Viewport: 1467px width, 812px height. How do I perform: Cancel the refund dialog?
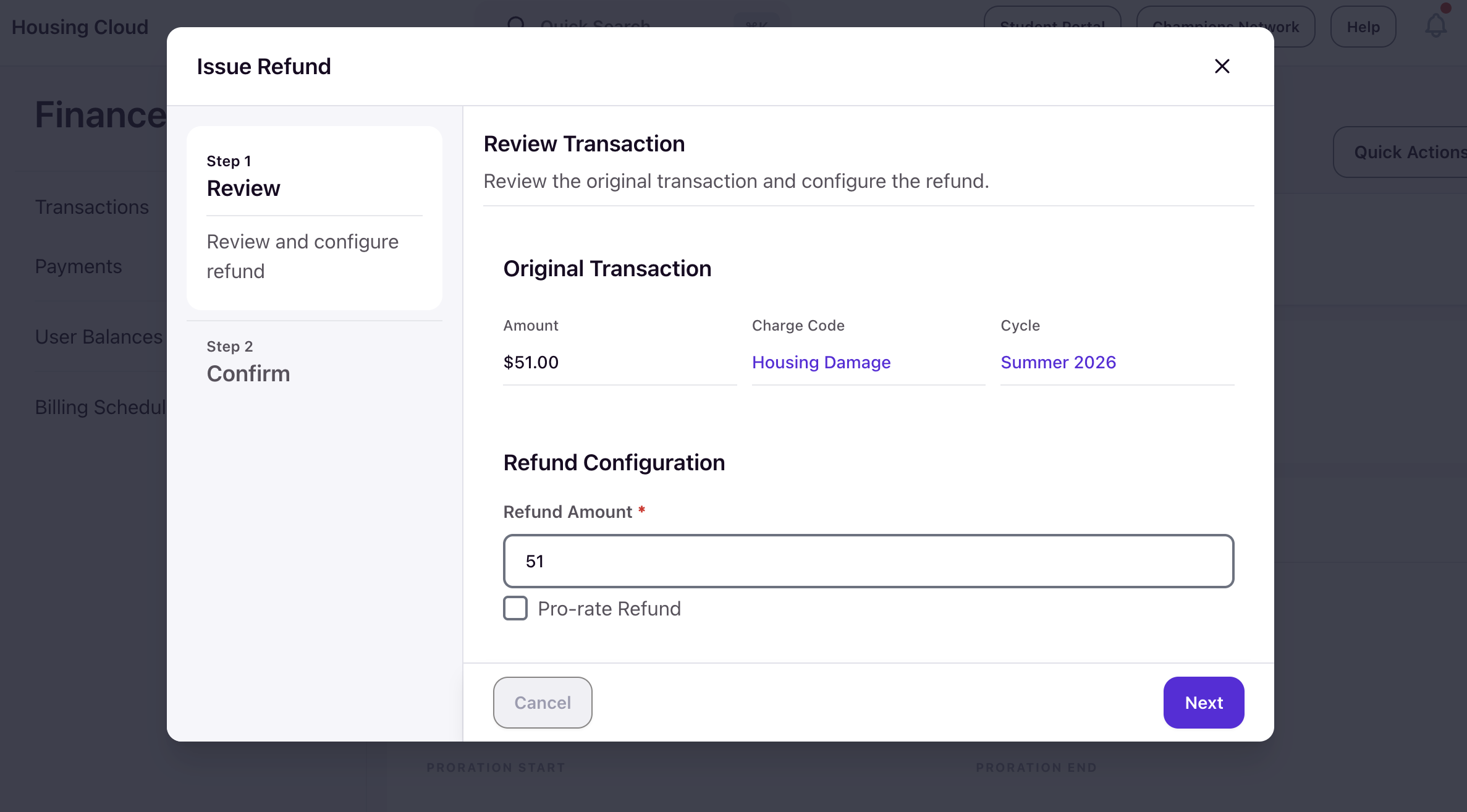(543, 703)
